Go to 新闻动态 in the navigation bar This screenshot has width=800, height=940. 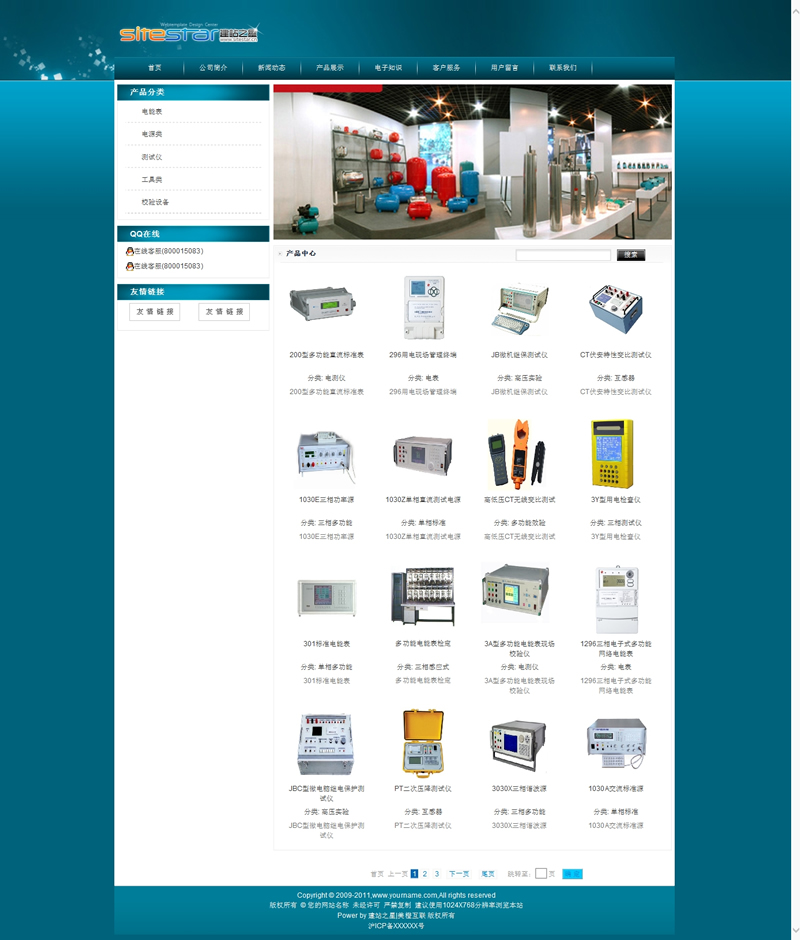click(x=271, y=68)
